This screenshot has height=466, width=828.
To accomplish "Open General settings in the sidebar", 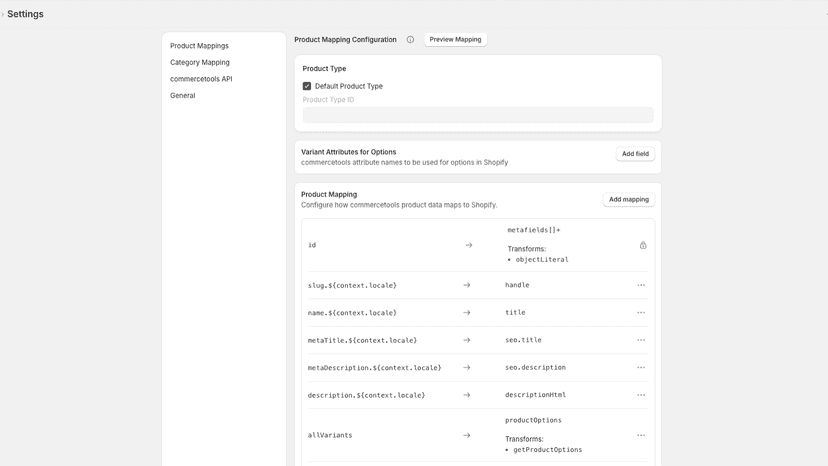I will pyautogui.click(x=183, y=96).
